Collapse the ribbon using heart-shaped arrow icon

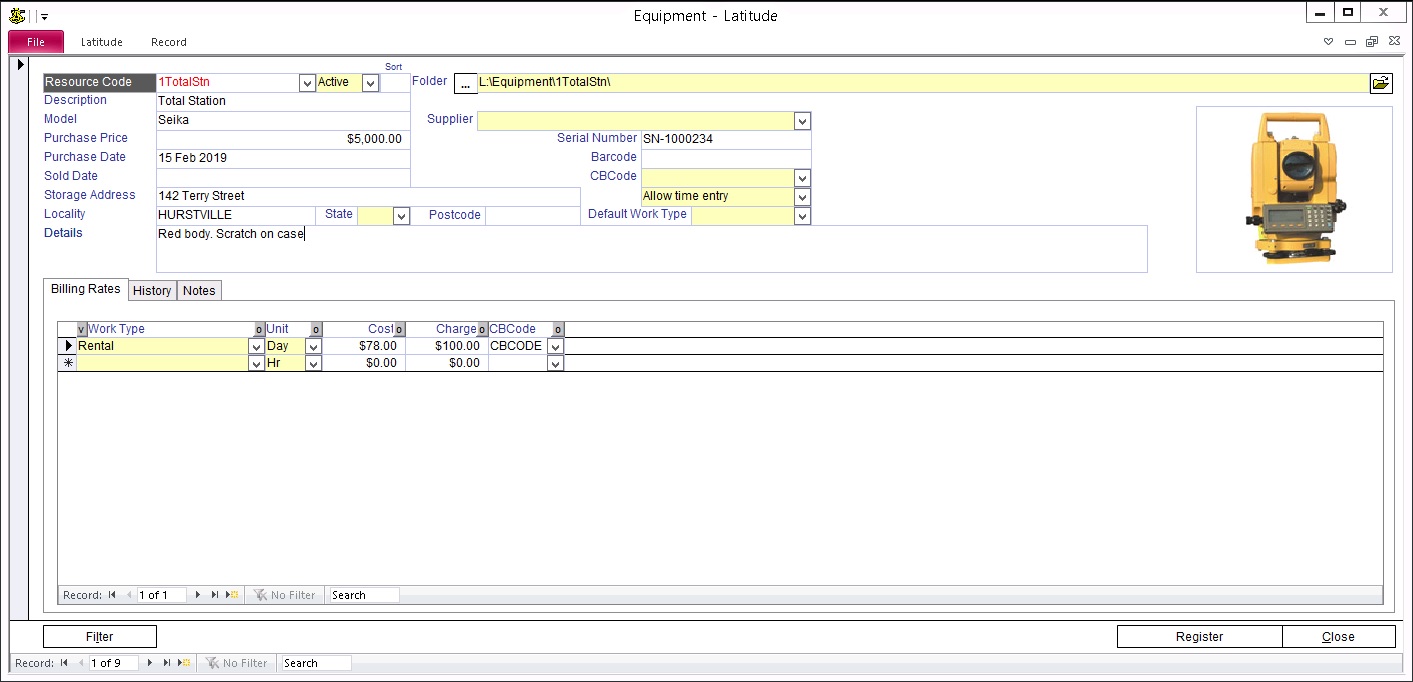(1329, 42)
